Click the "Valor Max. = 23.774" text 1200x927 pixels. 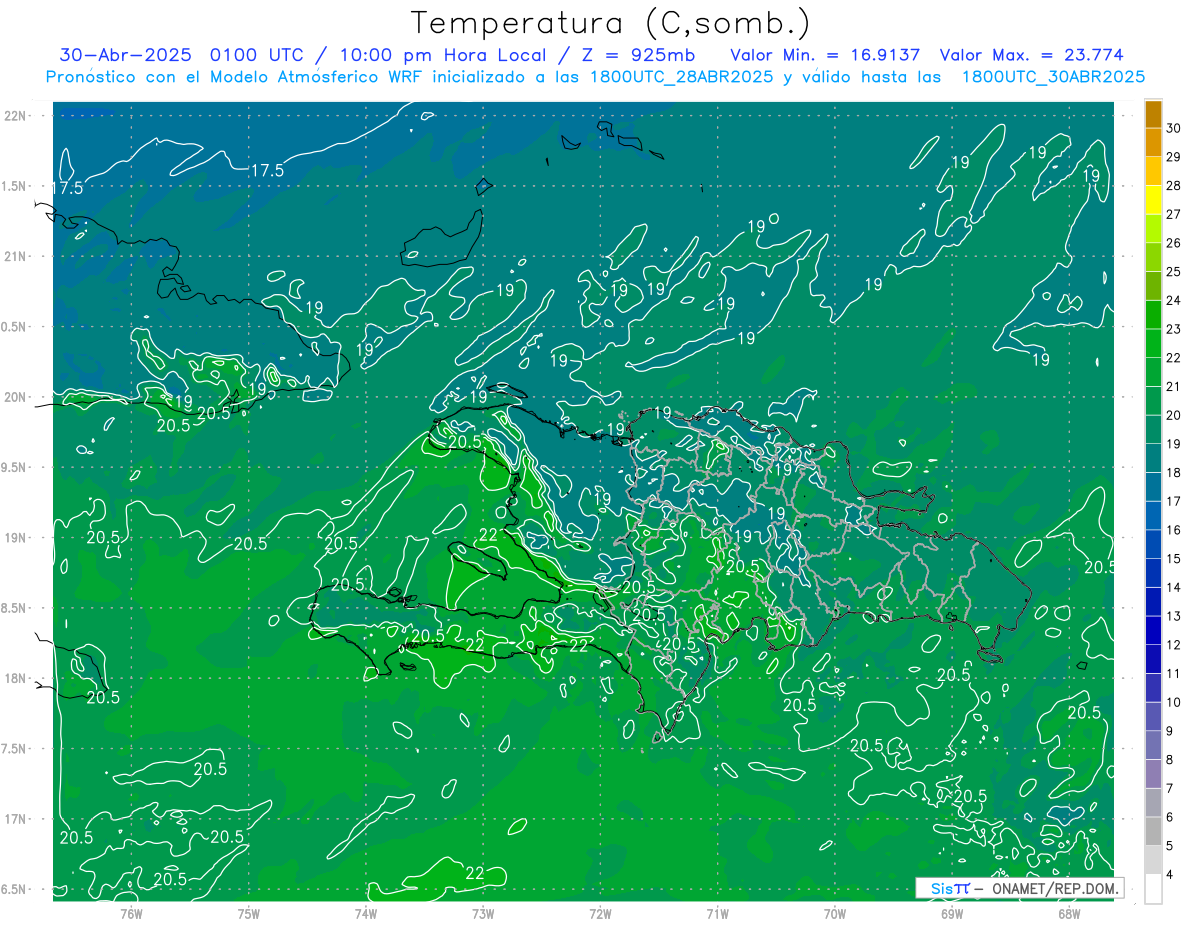point(1031,55)
